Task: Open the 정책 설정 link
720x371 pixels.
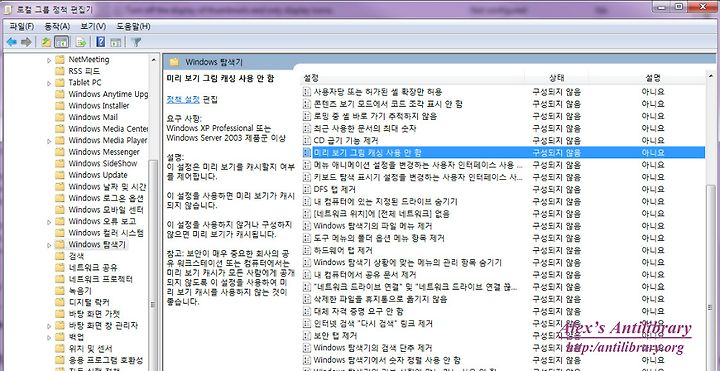Action: [183, 99]
